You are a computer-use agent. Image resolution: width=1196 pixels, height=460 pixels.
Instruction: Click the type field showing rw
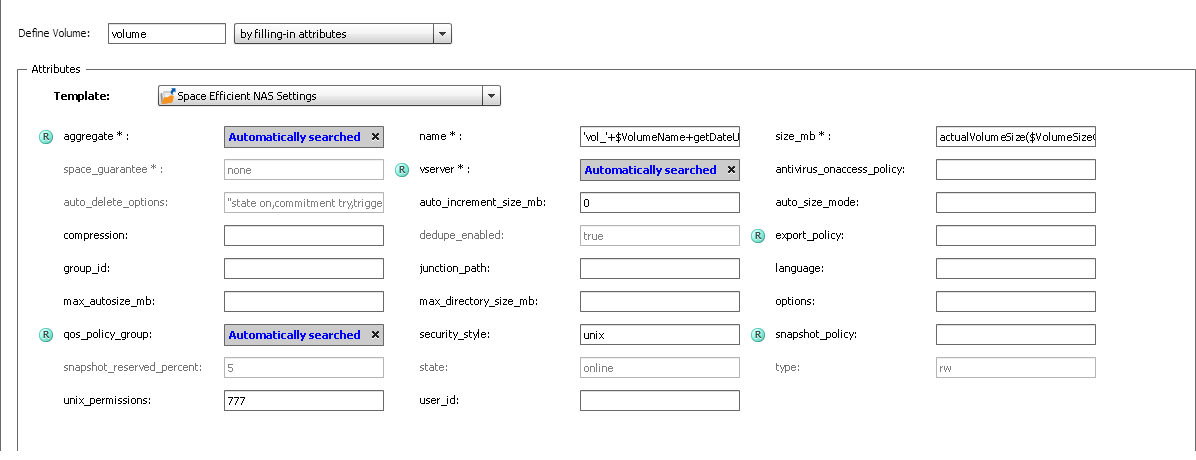[1015, 368]
